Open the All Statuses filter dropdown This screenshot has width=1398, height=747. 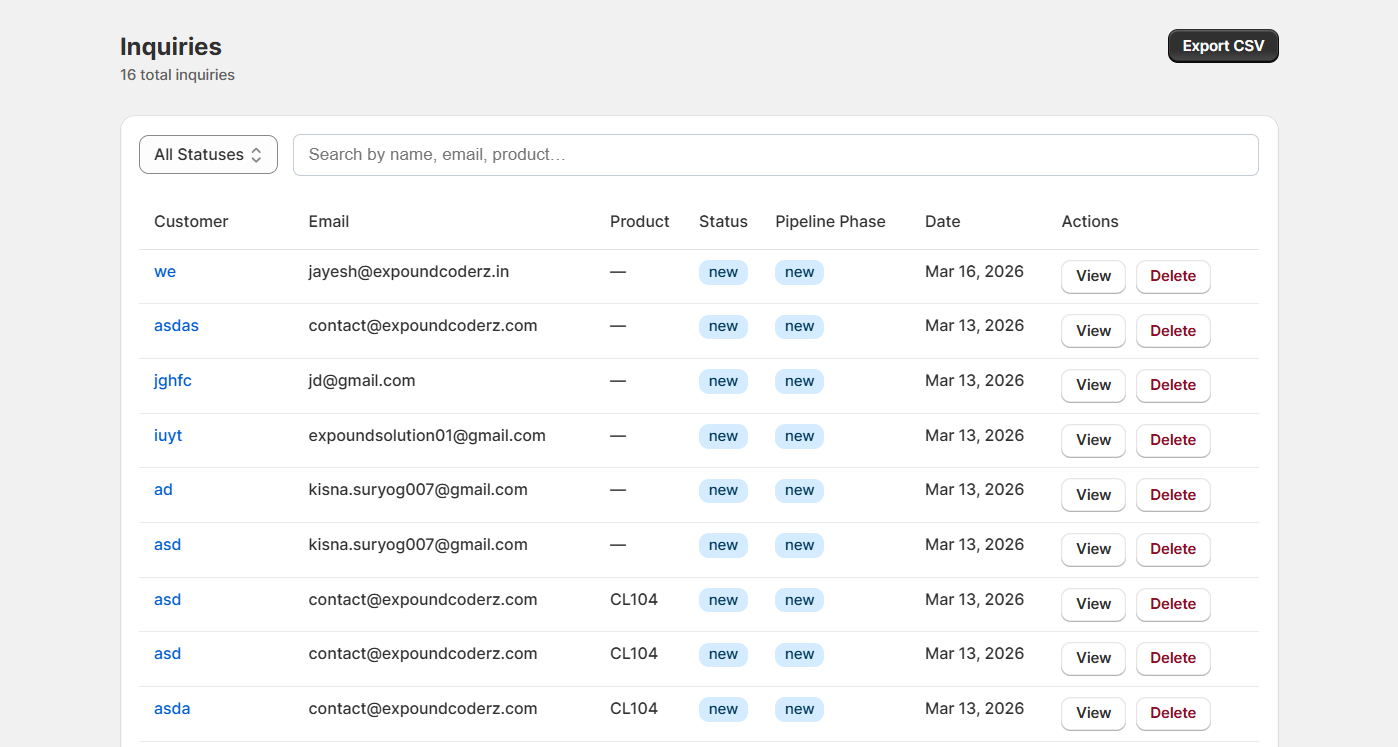coord(208,155)
